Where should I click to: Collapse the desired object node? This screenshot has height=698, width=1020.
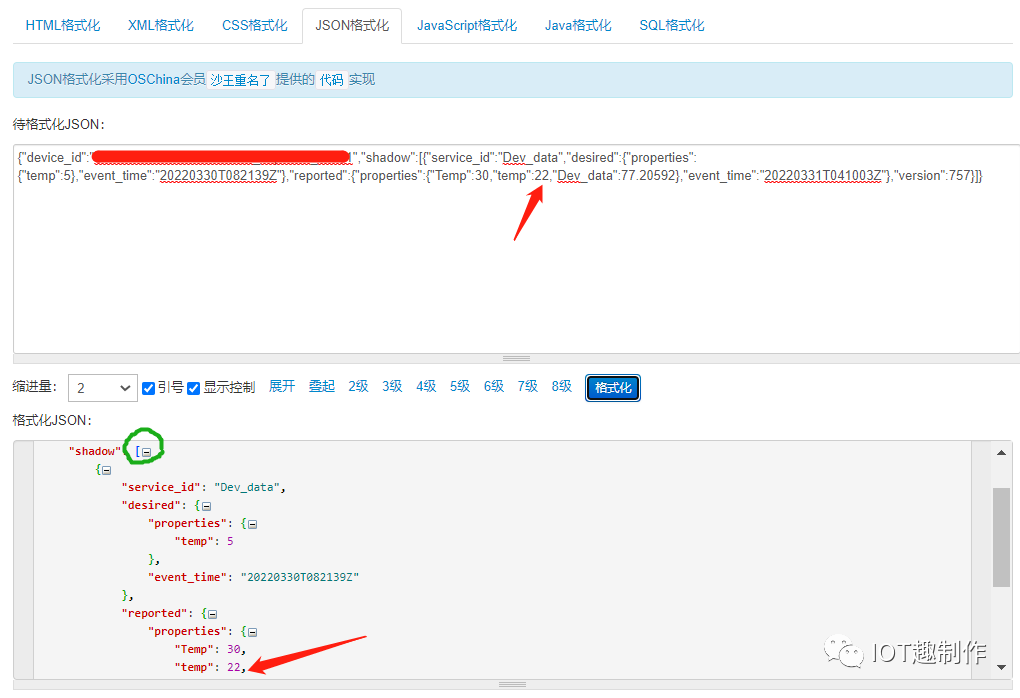(x=205, y=505)
